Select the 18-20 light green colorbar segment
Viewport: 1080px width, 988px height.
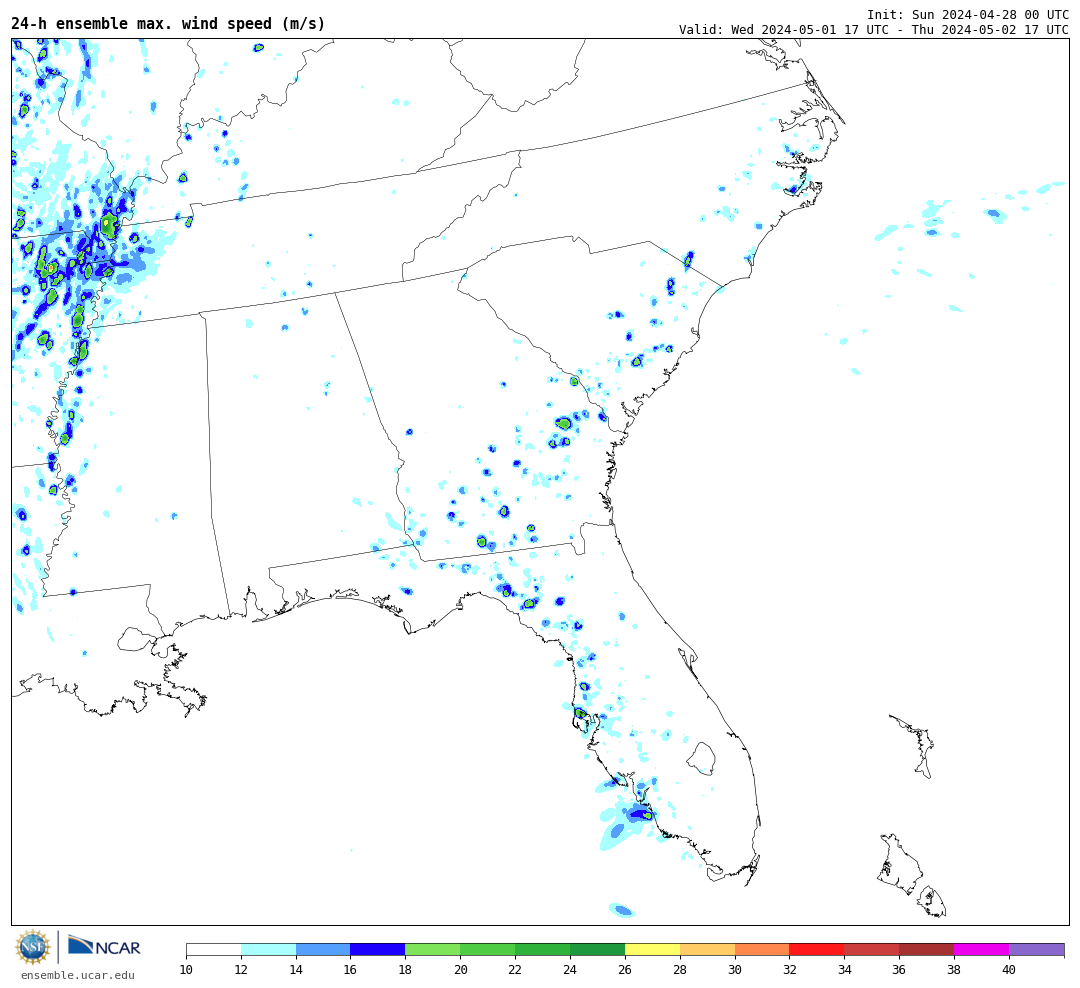(433, 950)
